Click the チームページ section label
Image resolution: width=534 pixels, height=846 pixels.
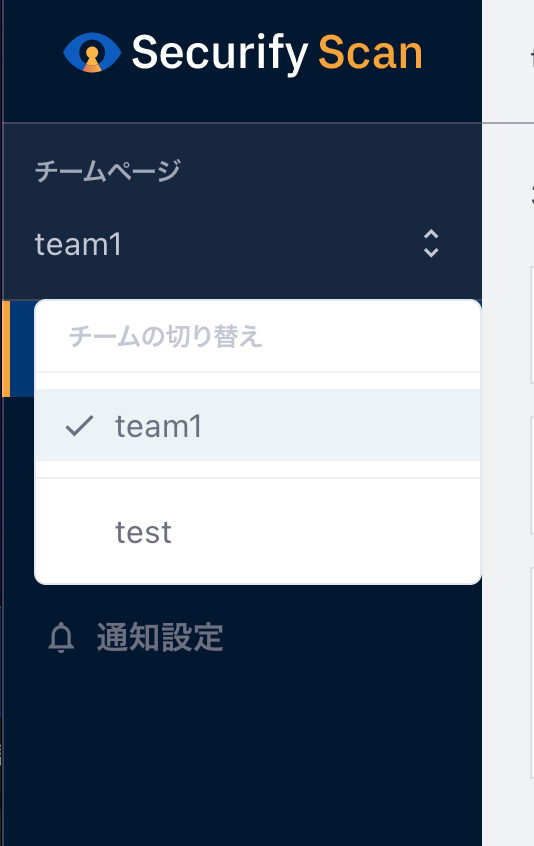[x=108, y=171]
